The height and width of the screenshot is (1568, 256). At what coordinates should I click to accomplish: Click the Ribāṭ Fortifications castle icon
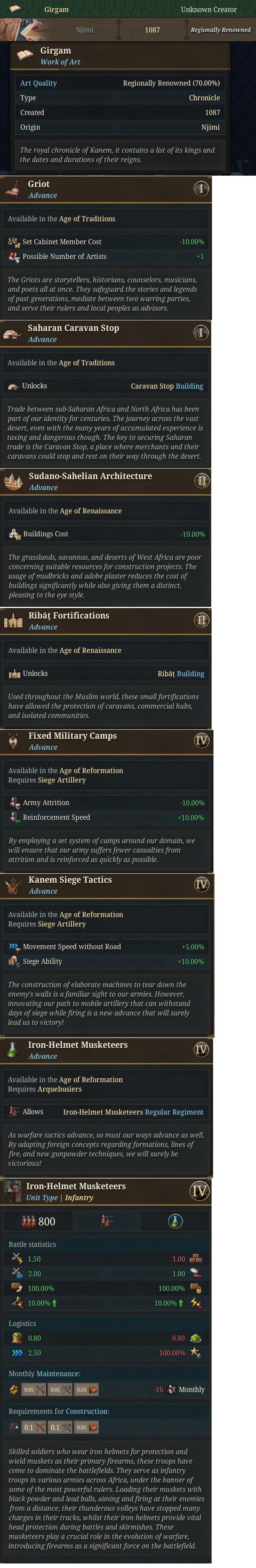[14, 620]
